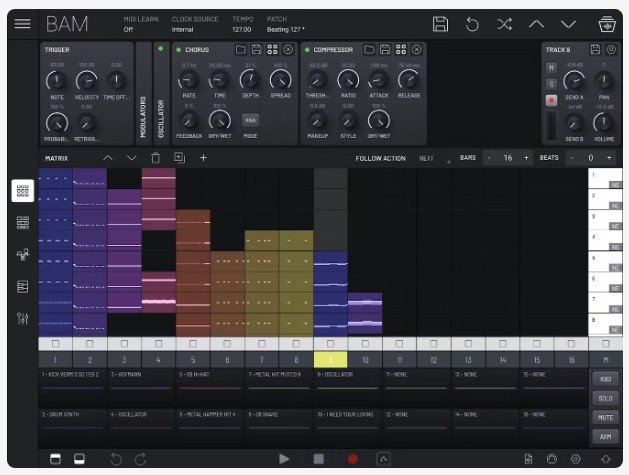
Task: Open audio file export icon
Action: tap(529, 459)
